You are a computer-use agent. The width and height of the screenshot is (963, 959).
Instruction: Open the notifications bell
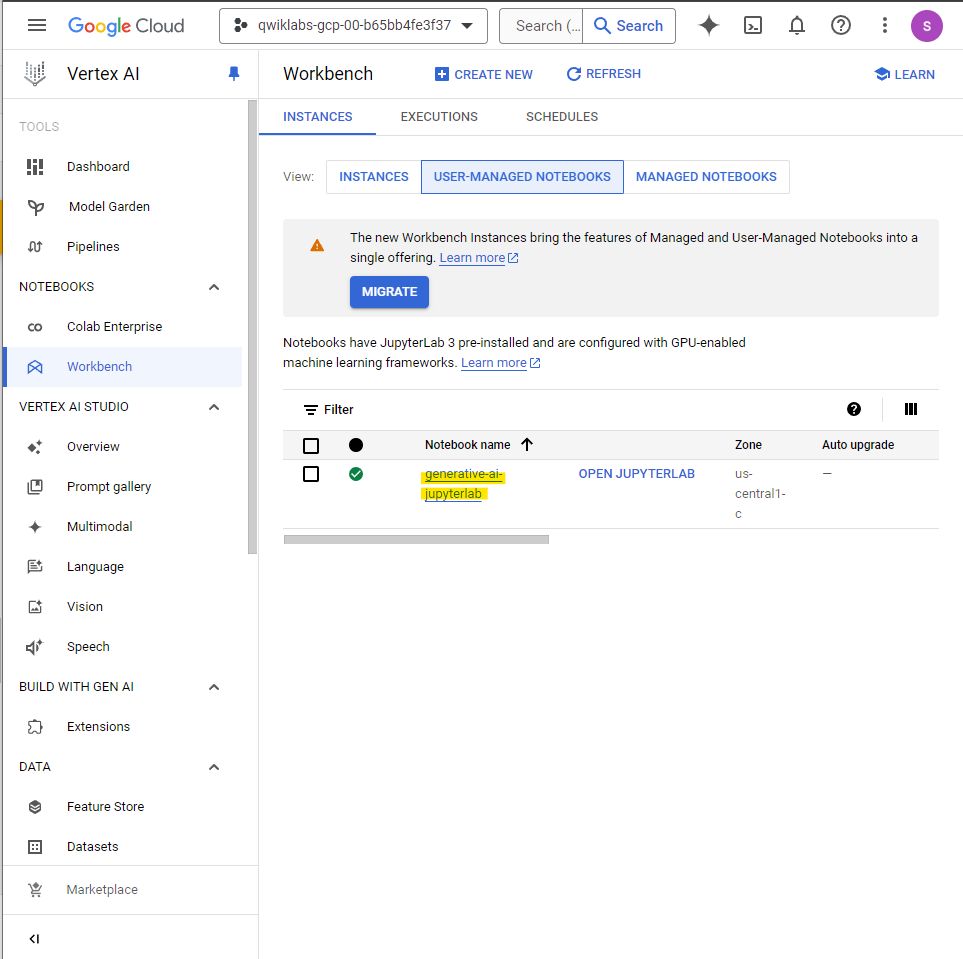click(x=797, y=25)
